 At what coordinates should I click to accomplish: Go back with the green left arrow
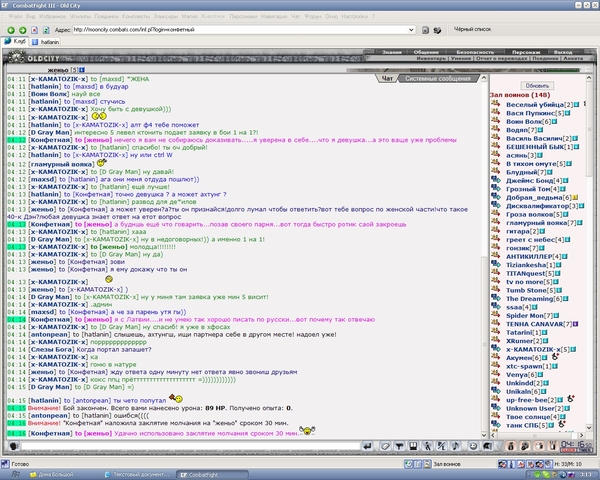[11, 30]
